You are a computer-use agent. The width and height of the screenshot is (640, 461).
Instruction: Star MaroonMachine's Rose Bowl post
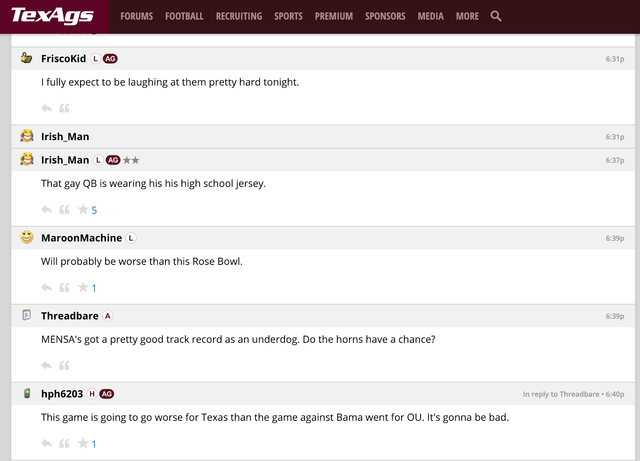click(x=83, y=288)
